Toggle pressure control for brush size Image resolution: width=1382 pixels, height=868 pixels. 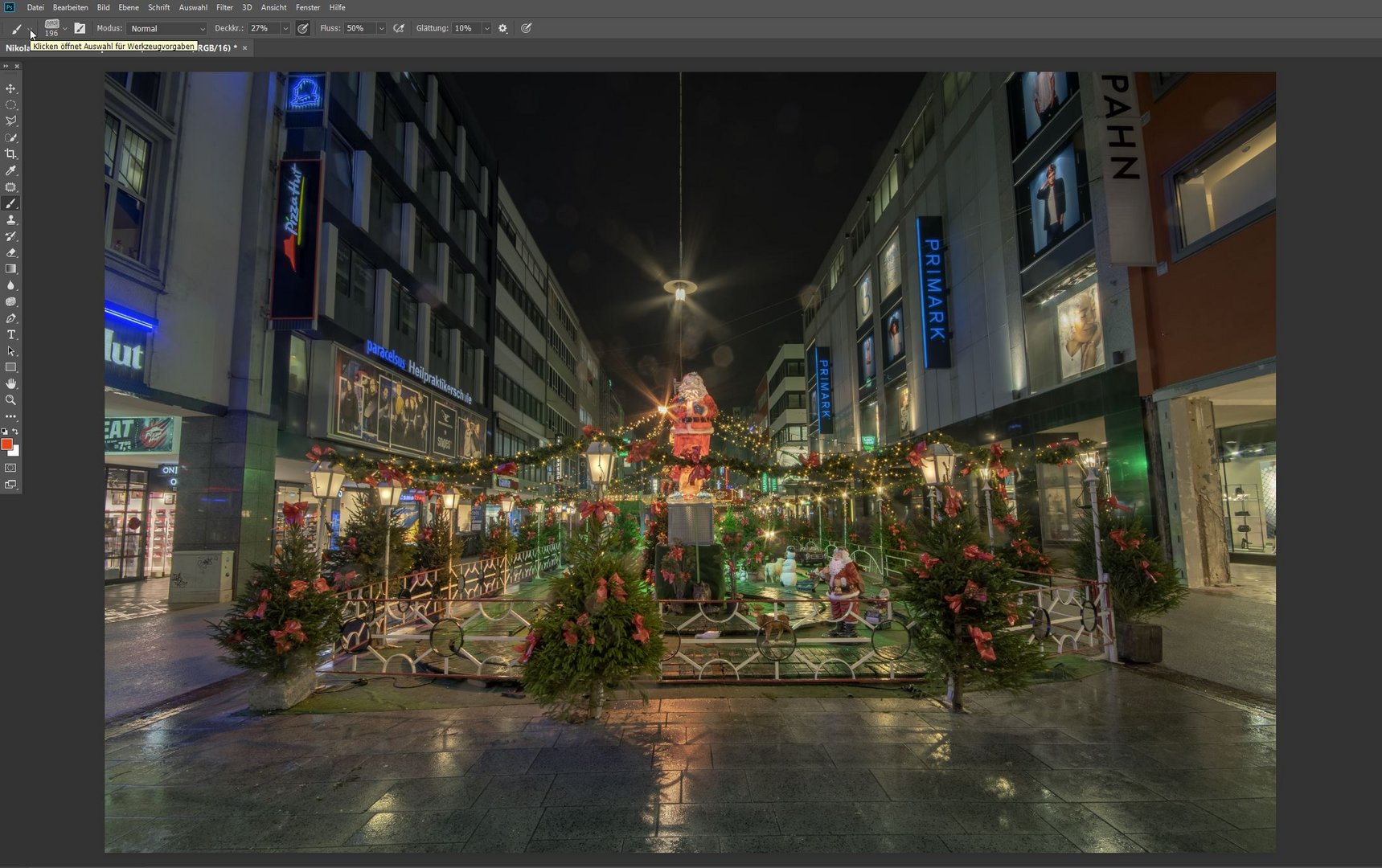(x=527, y=28)
